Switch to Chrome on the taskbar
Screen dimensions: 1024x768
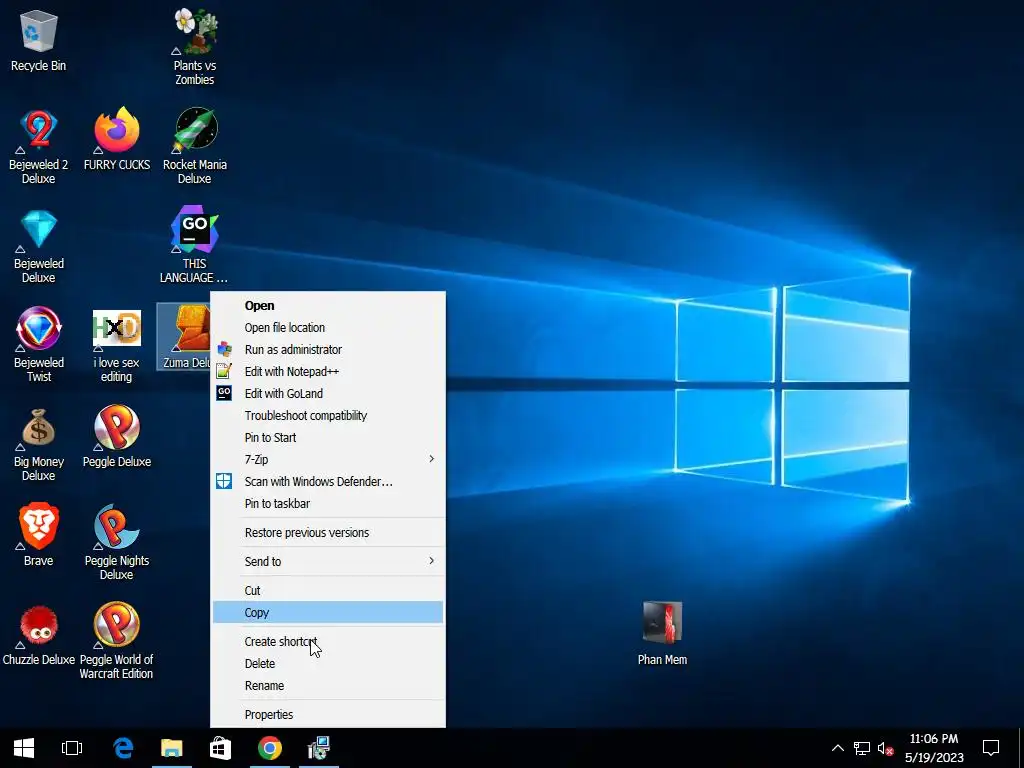[270, 748]
